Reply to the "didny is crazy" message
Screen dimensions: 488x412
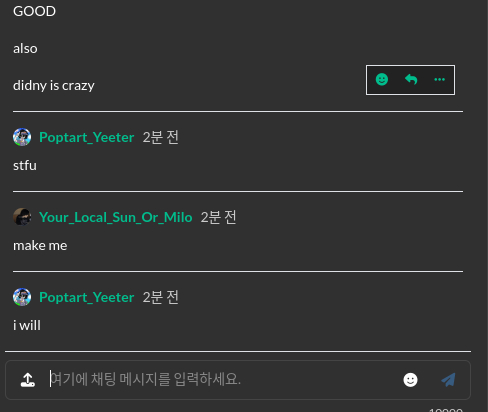(x=411, y=80)
